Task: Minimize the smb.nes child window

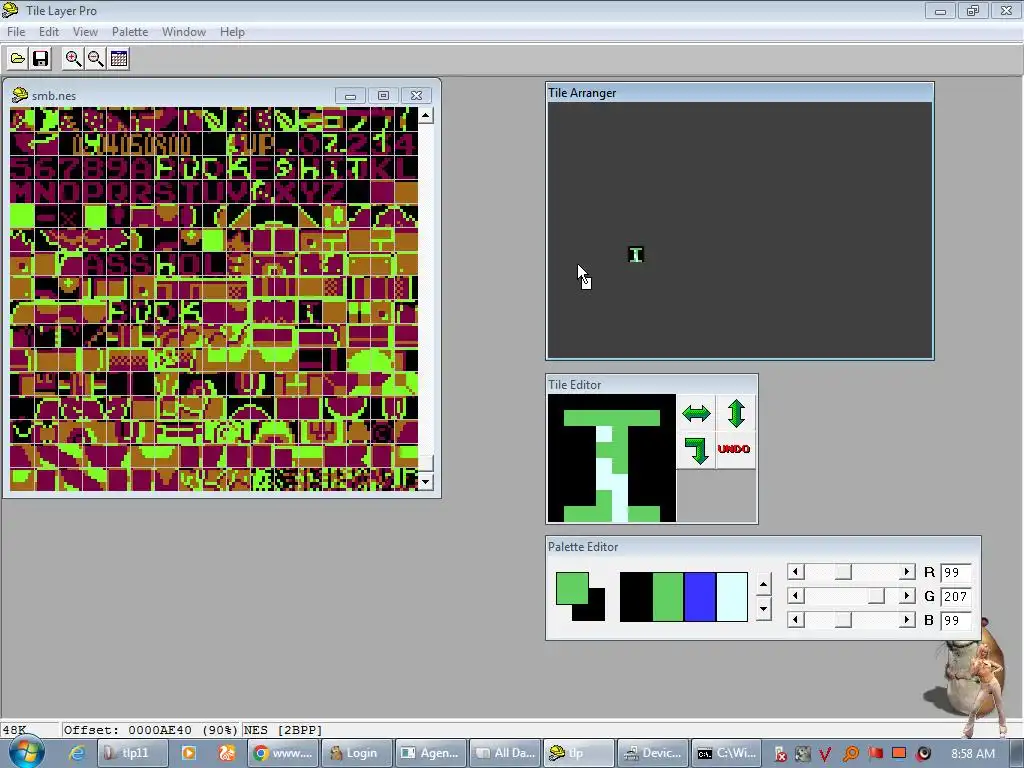Action: click(350, 96)
